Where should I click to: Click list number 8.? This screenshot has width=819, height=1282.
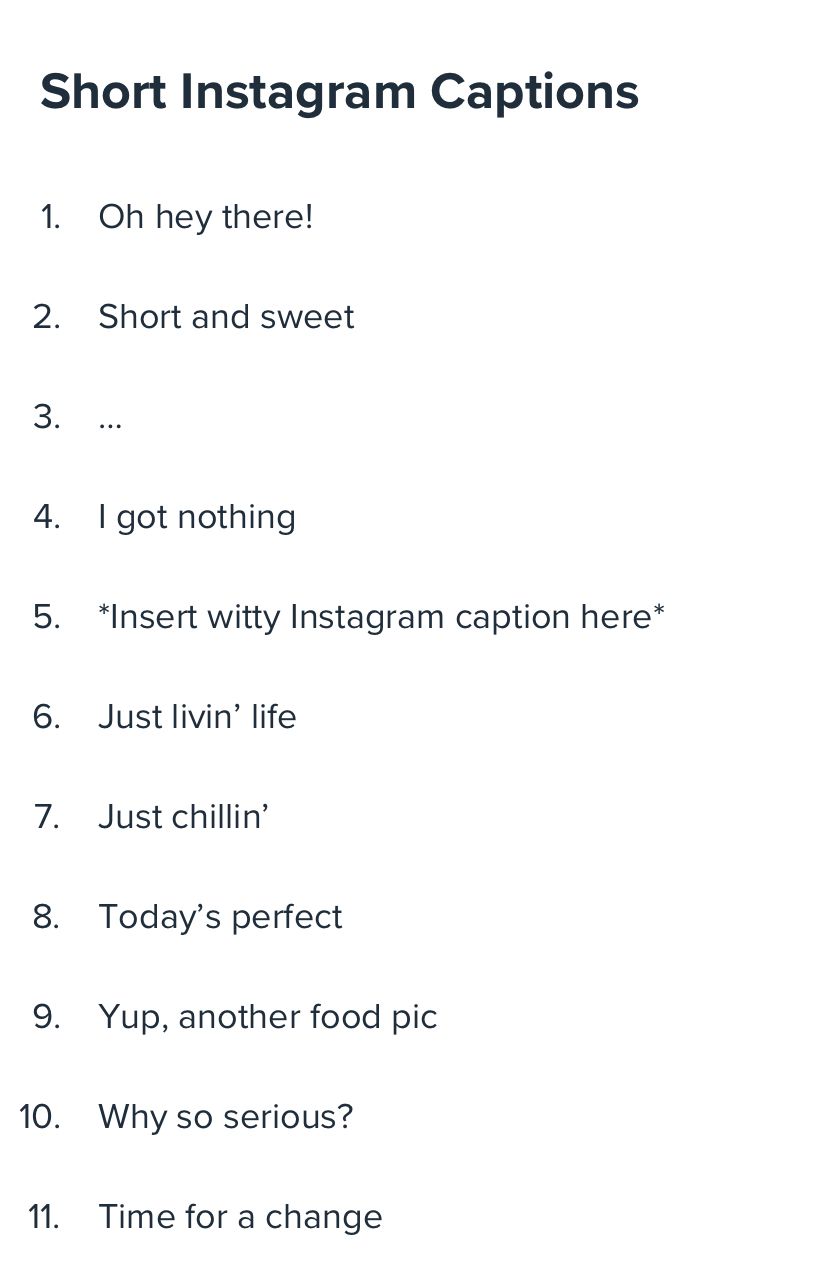[47, 917]
